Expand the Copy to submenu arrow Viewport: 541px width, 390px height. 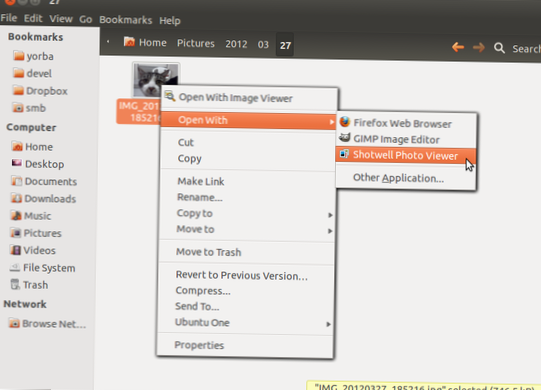click(330, 215)
